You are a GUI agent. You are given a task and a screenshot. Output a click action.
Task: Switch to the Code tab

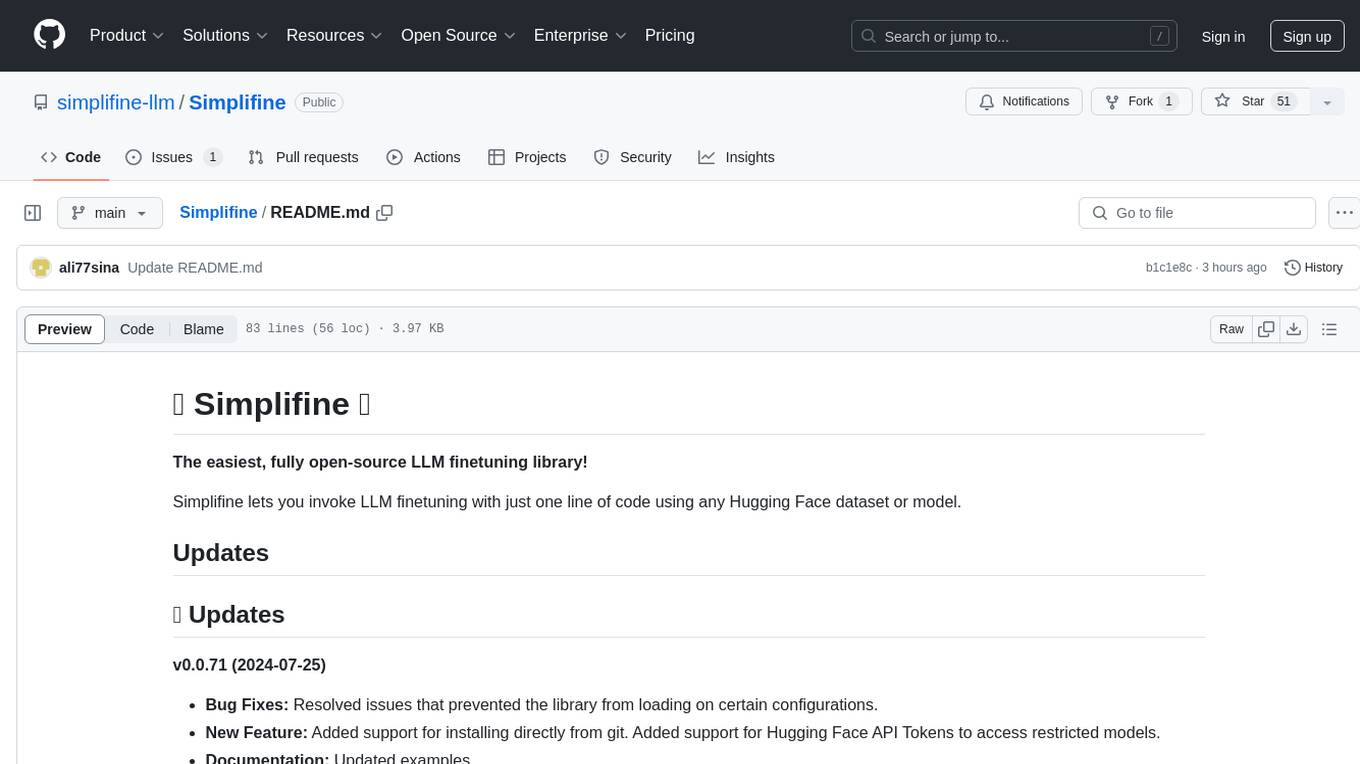point(71,157)
